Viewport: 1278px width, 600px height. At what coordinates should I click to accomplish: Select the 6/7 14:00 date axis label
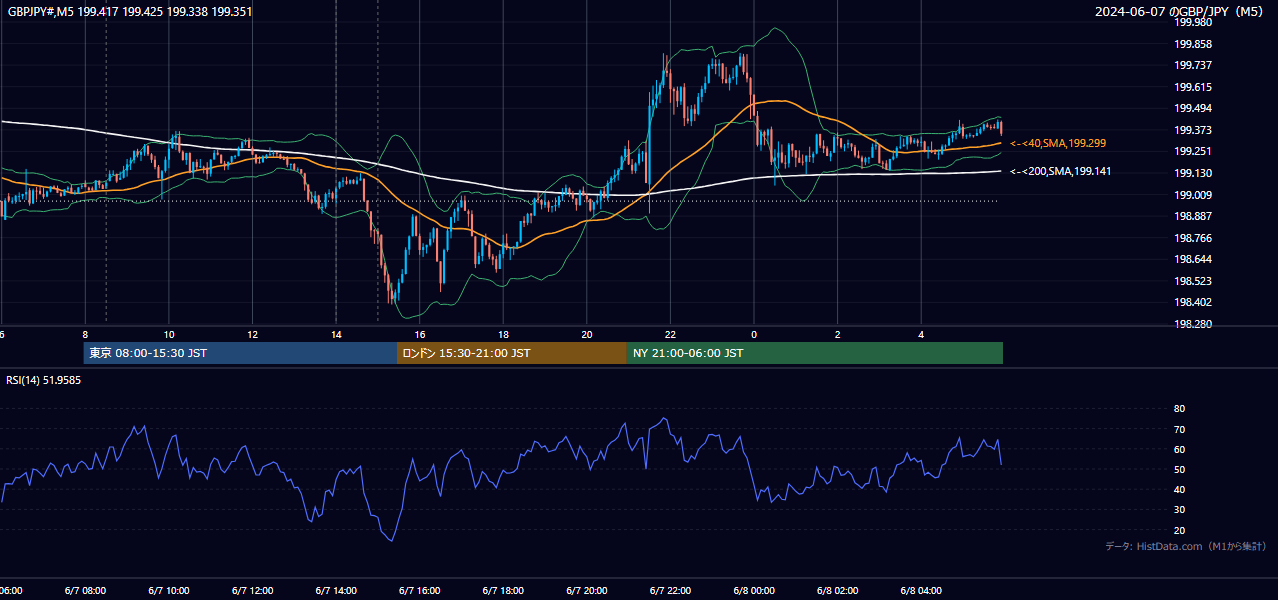(x=336, y=591)
